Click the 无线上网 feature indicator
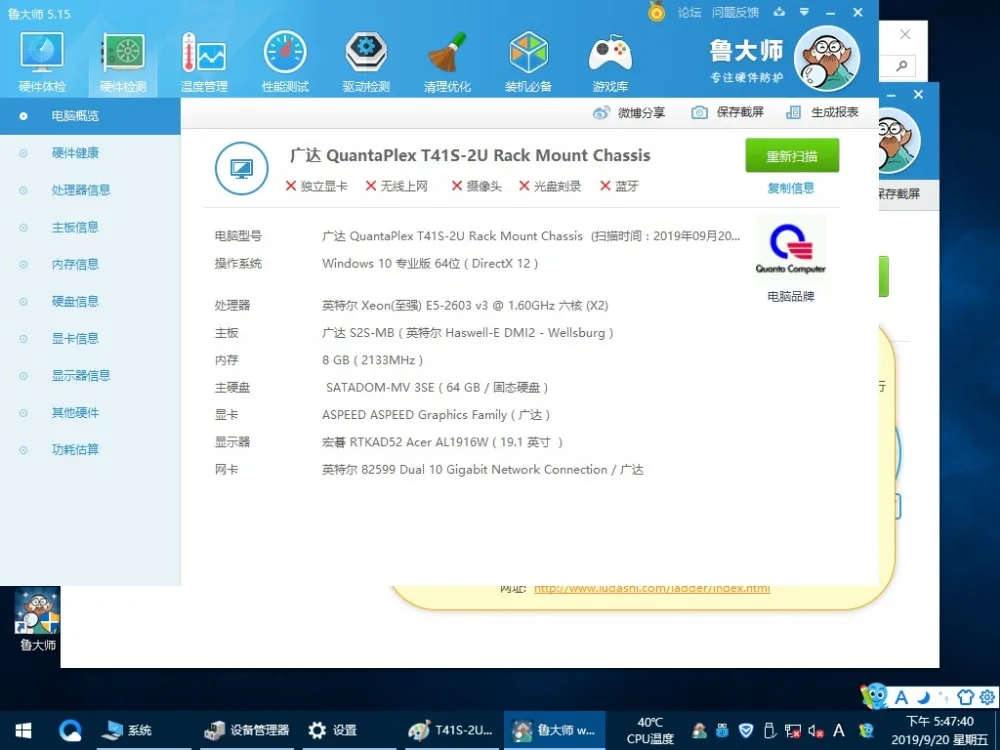1000x750 pixels. [397, 186]
